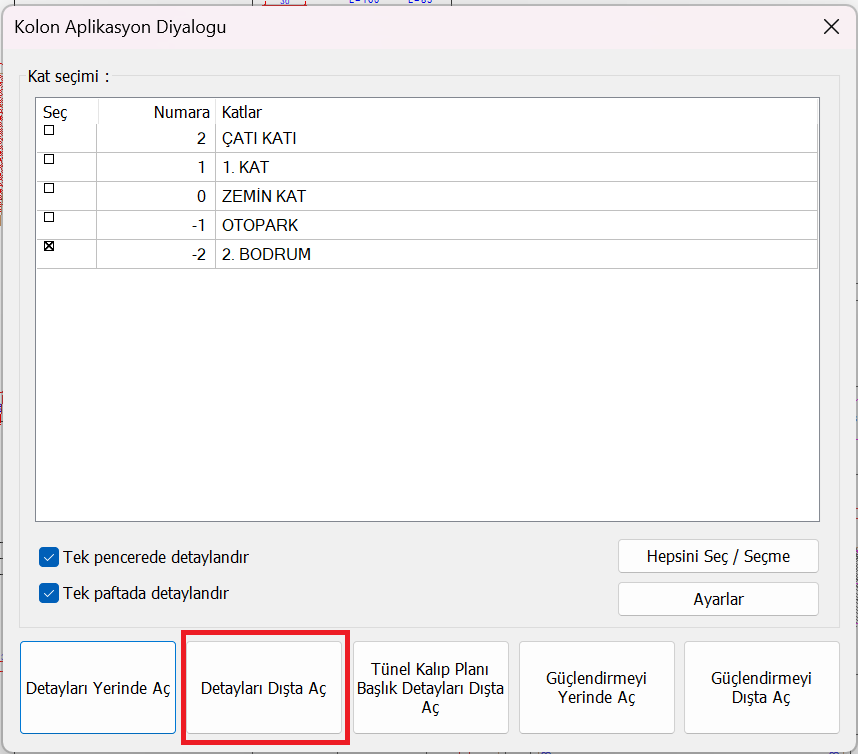The image size is (858, 754).
Task: Toggle Tek pencerede detaylandır checkbox
Action: (x=49, y=557)
